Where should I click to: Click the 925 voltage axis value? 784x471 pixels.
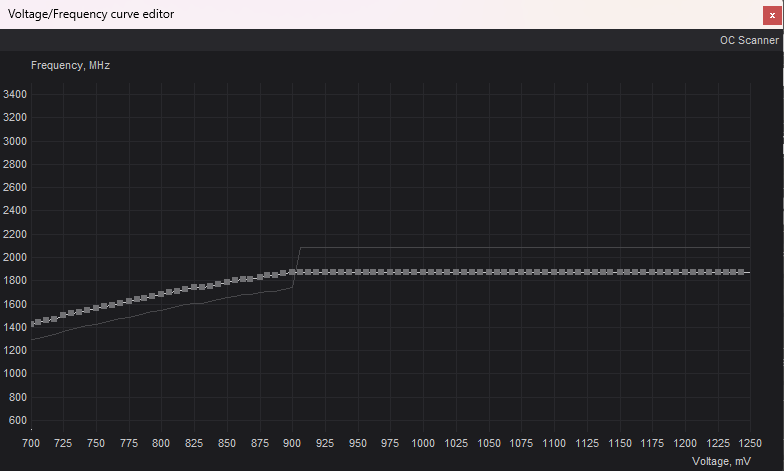click(x=326, y=442)
